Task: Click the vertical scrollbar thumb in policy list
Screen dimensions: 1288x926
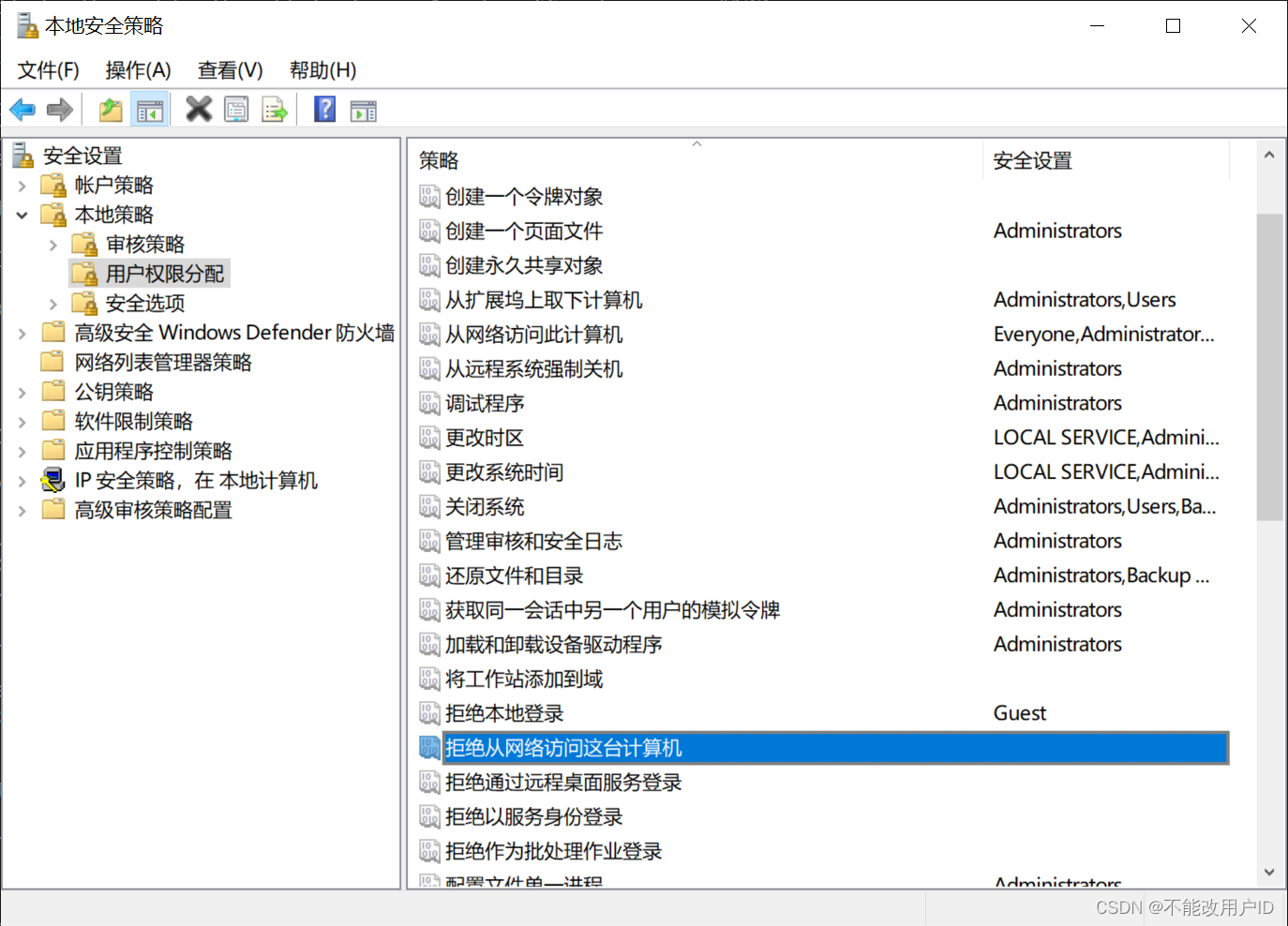Action: point(1269,366)
